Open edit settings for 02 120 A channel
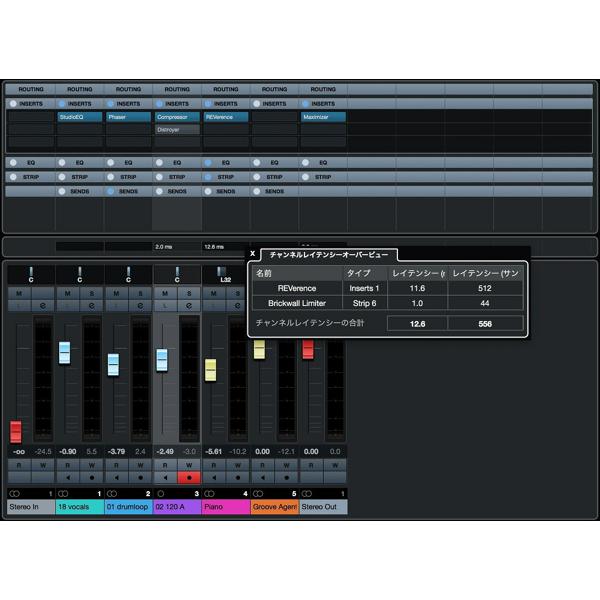 [189, 306]
